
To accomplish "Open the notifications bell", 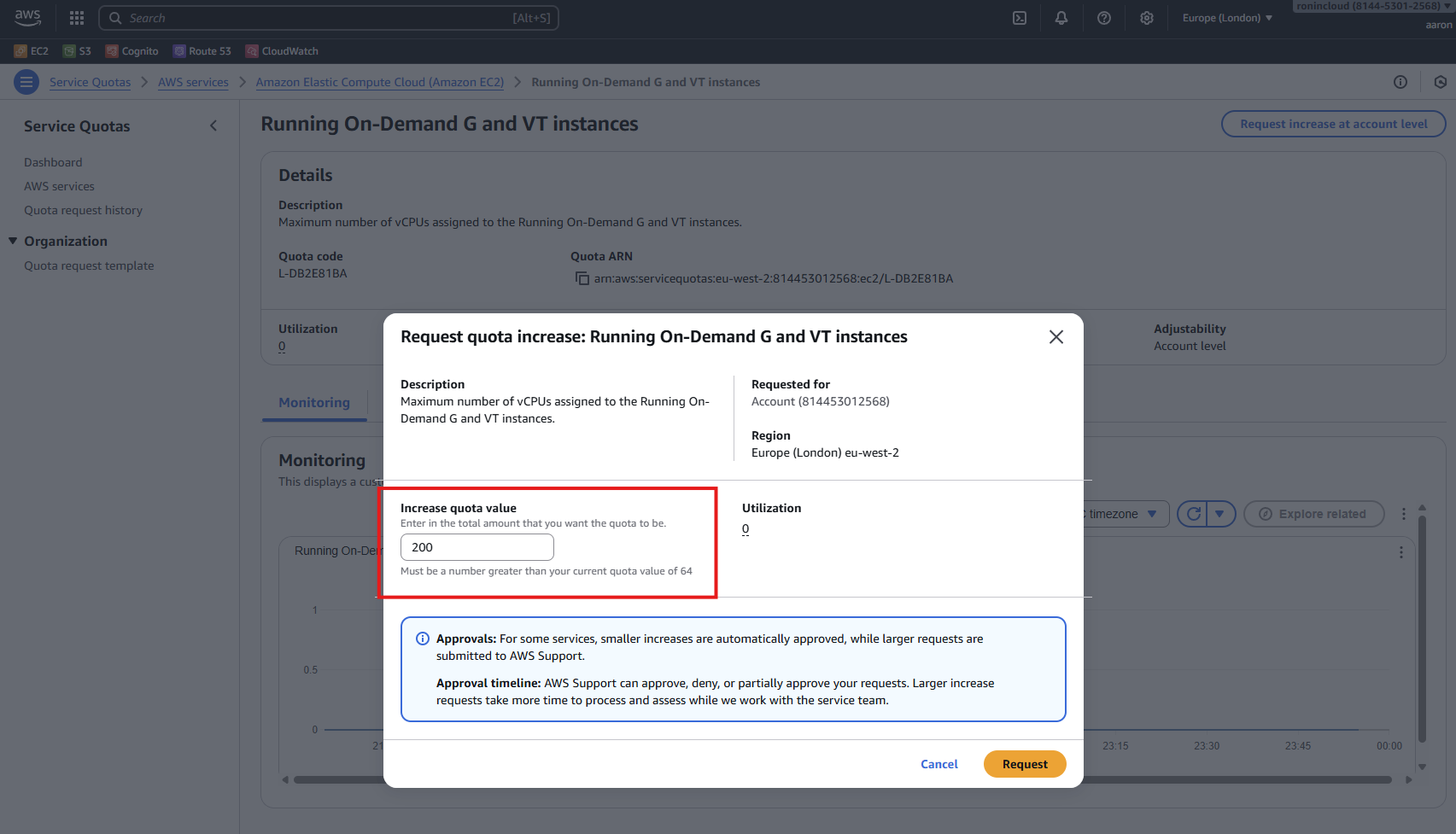I will (1061, 18).
